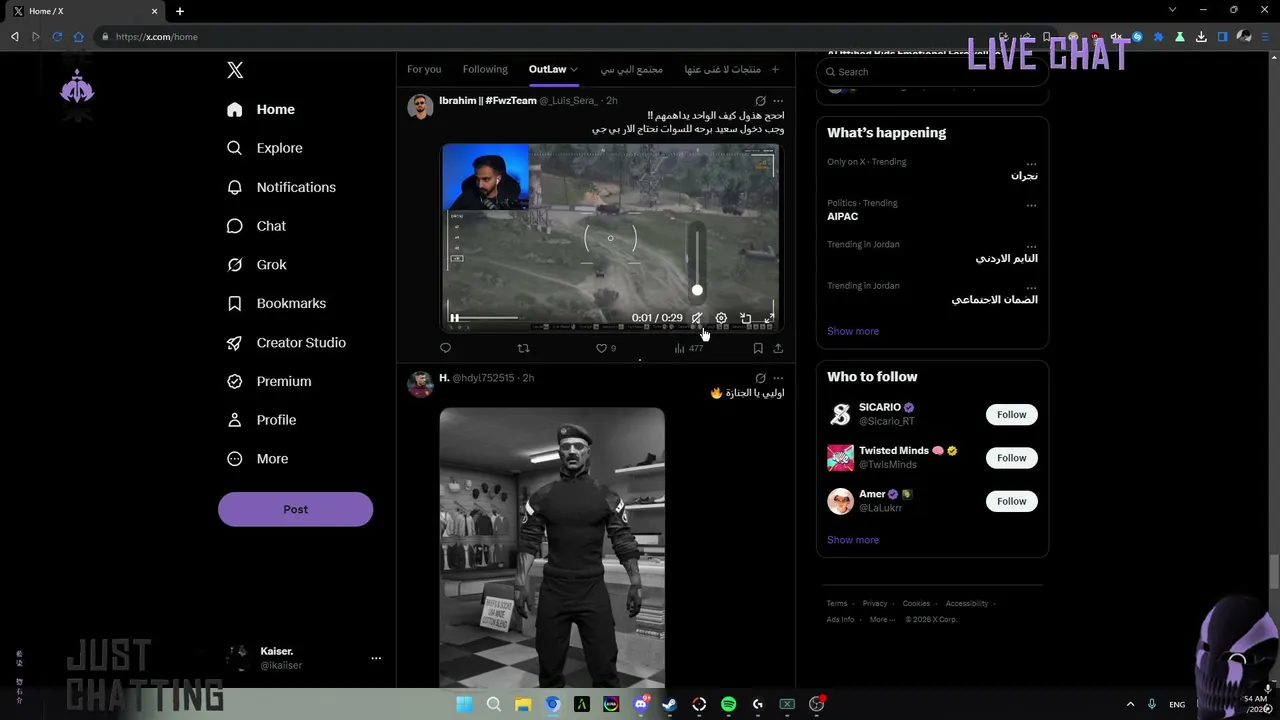Image resolution: width=1280 pixels, height=720 pixels.
Task: Switch to منتجات لا غنى عنها tab
Action: click(723, 69)
